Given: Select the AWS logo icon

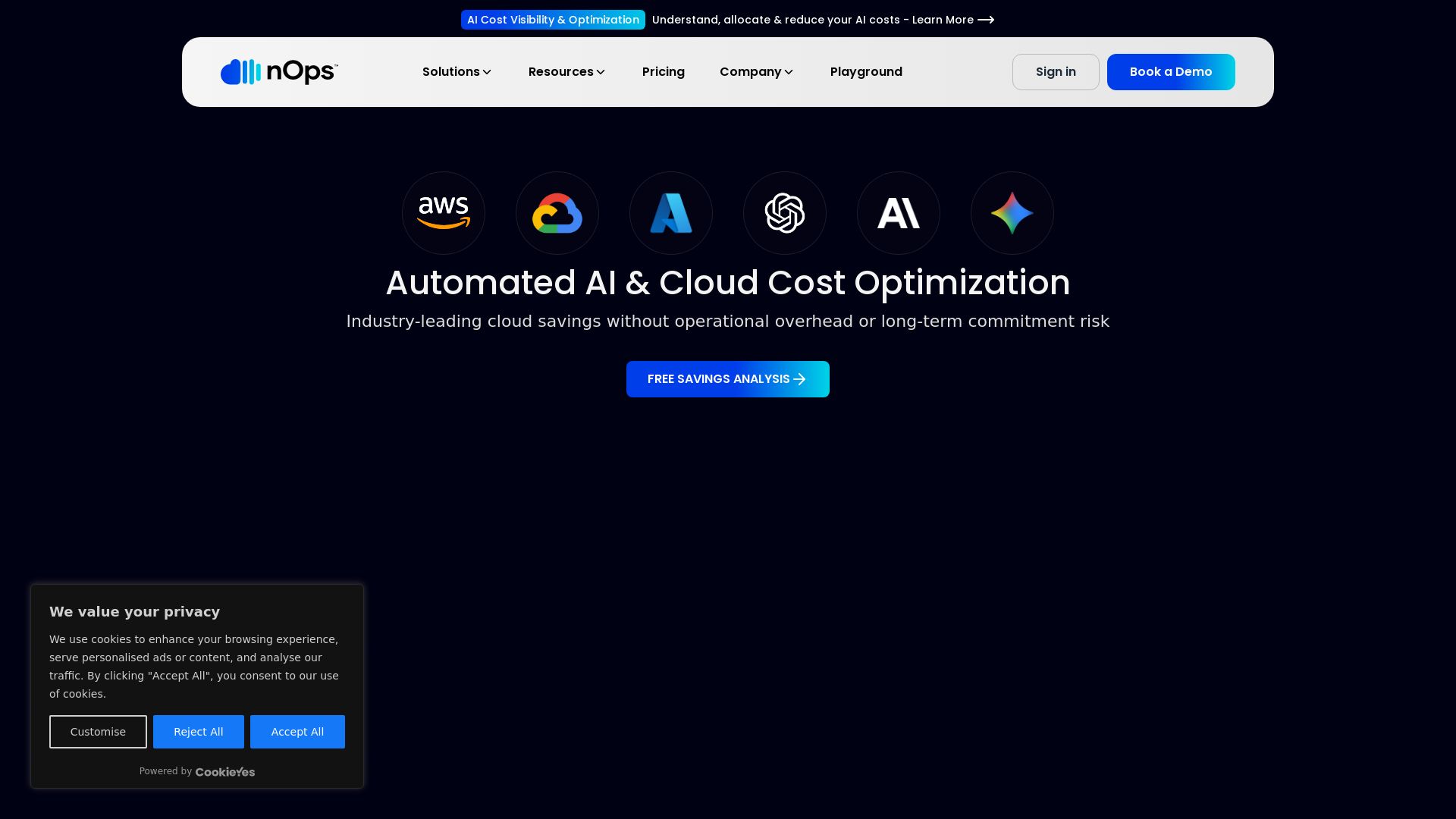Looking at the screenshot, I should click(444, 213).
